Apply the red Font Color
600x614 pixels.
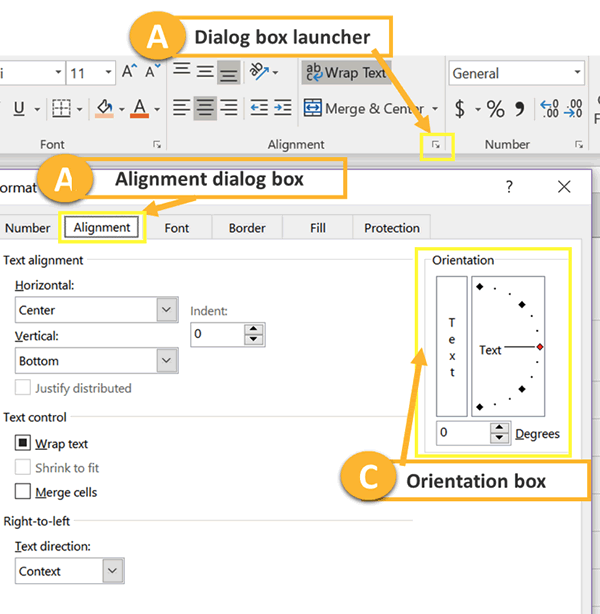point(140,108)
